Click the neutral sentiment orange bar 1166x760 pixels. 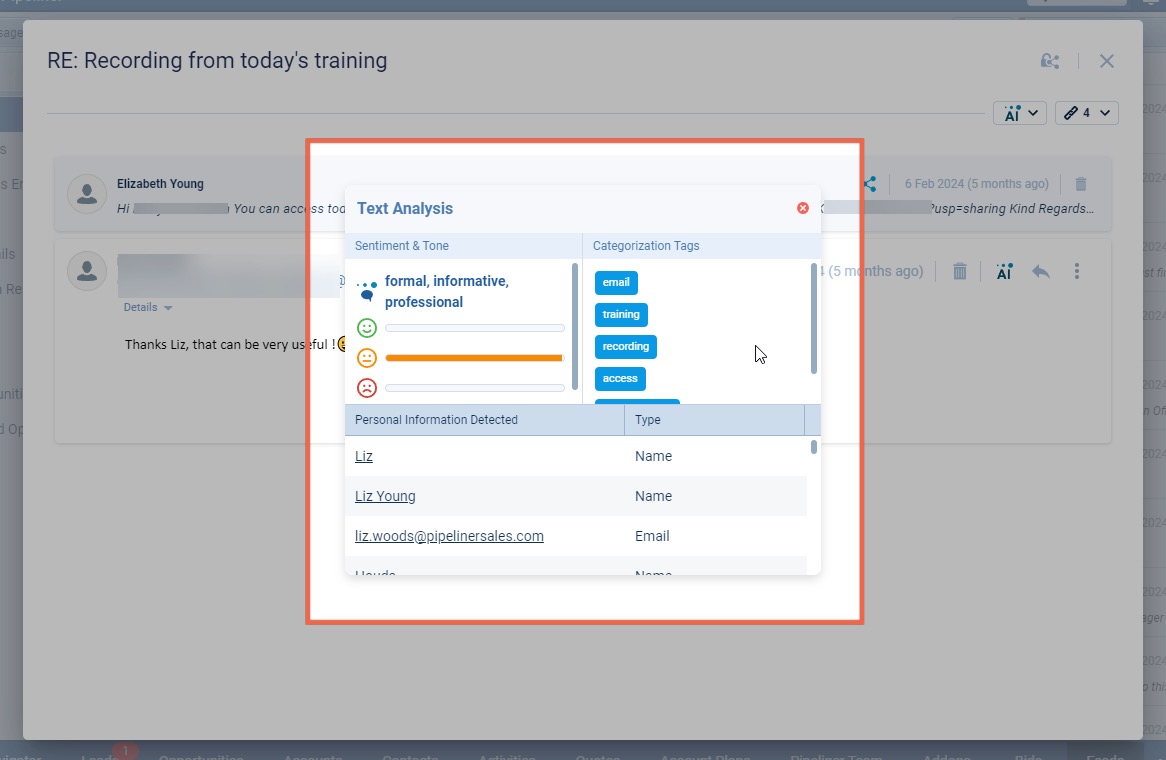tap(474, 358)
